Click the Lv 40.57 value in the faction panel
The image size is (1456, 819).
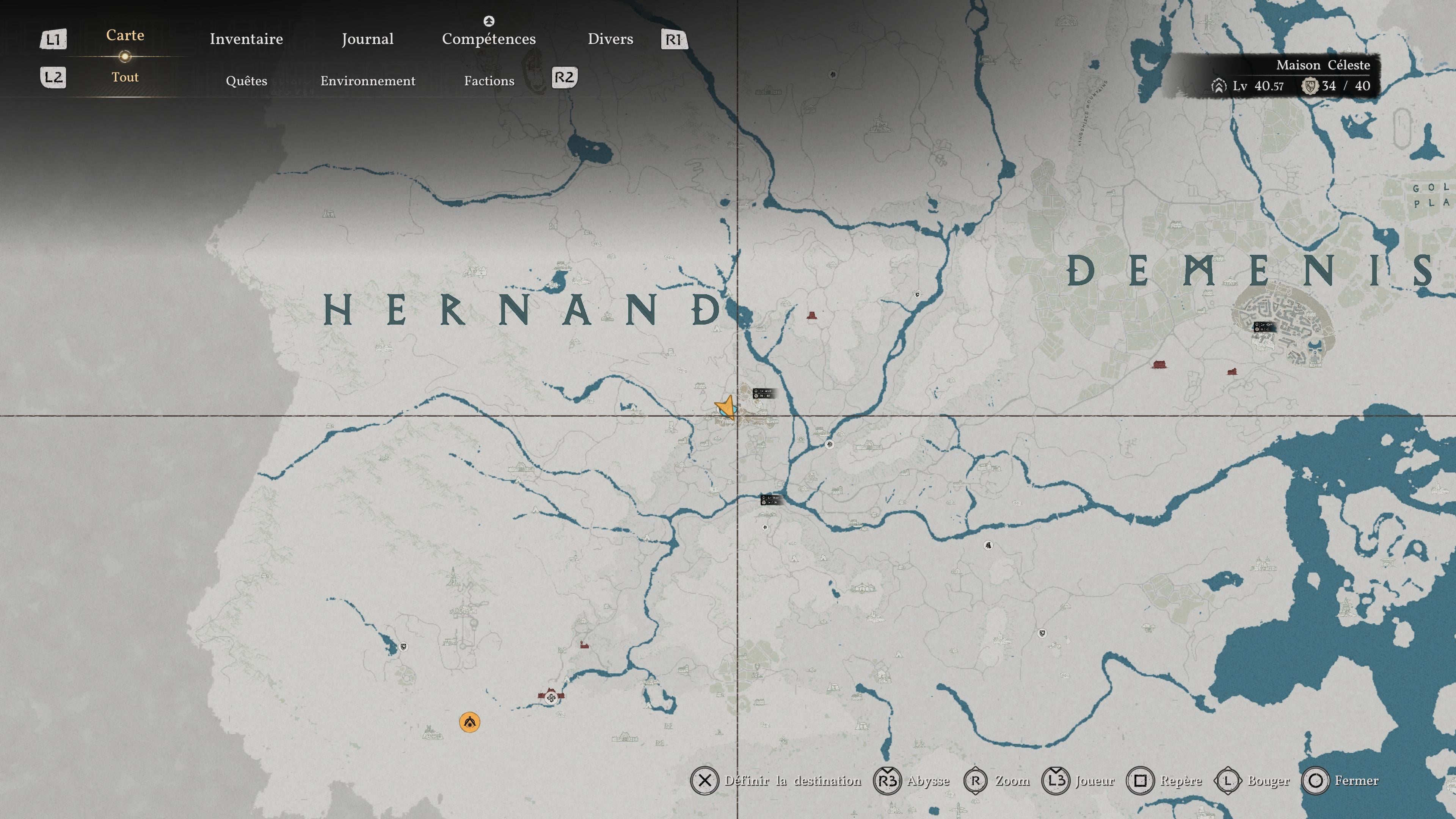point(1258,86)
